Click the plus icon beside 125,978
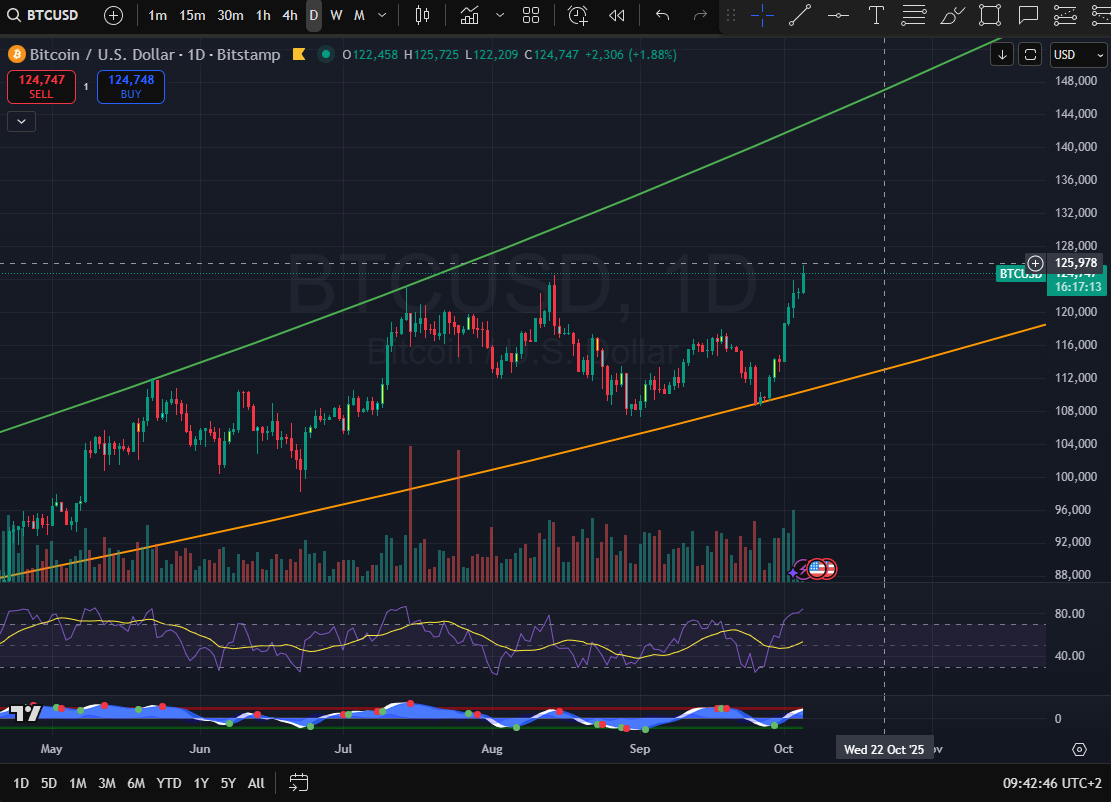This screenshot has height=802, width=1111. [1035, 264]
